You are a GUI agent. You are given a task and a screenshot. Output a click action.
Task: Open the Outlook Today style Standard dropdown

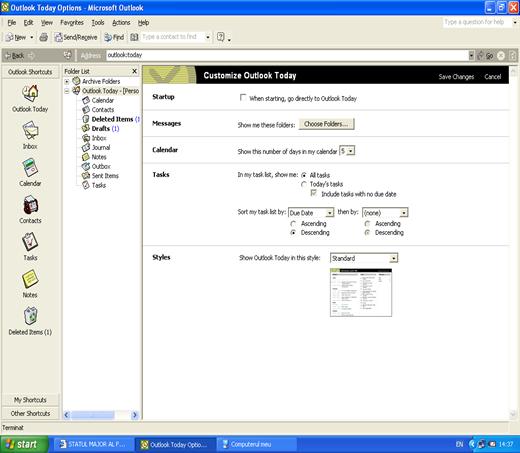click(x=394, y=258)
